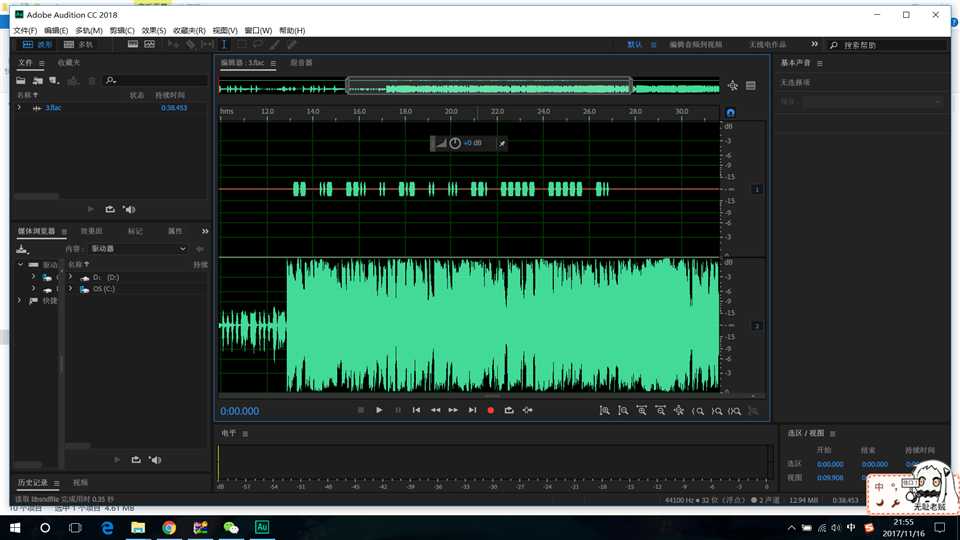Toggle Media Browser auto-play speaker icon

[x=156, y=460]
